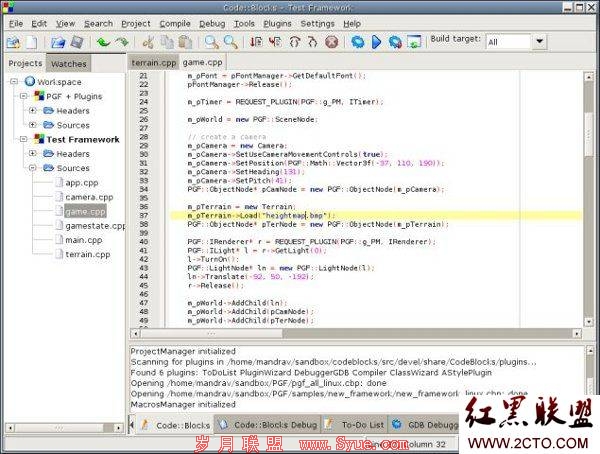This screenshot has height=454, width=600.
Task: Click the Find magnifier icon
Action: point(212,42)
